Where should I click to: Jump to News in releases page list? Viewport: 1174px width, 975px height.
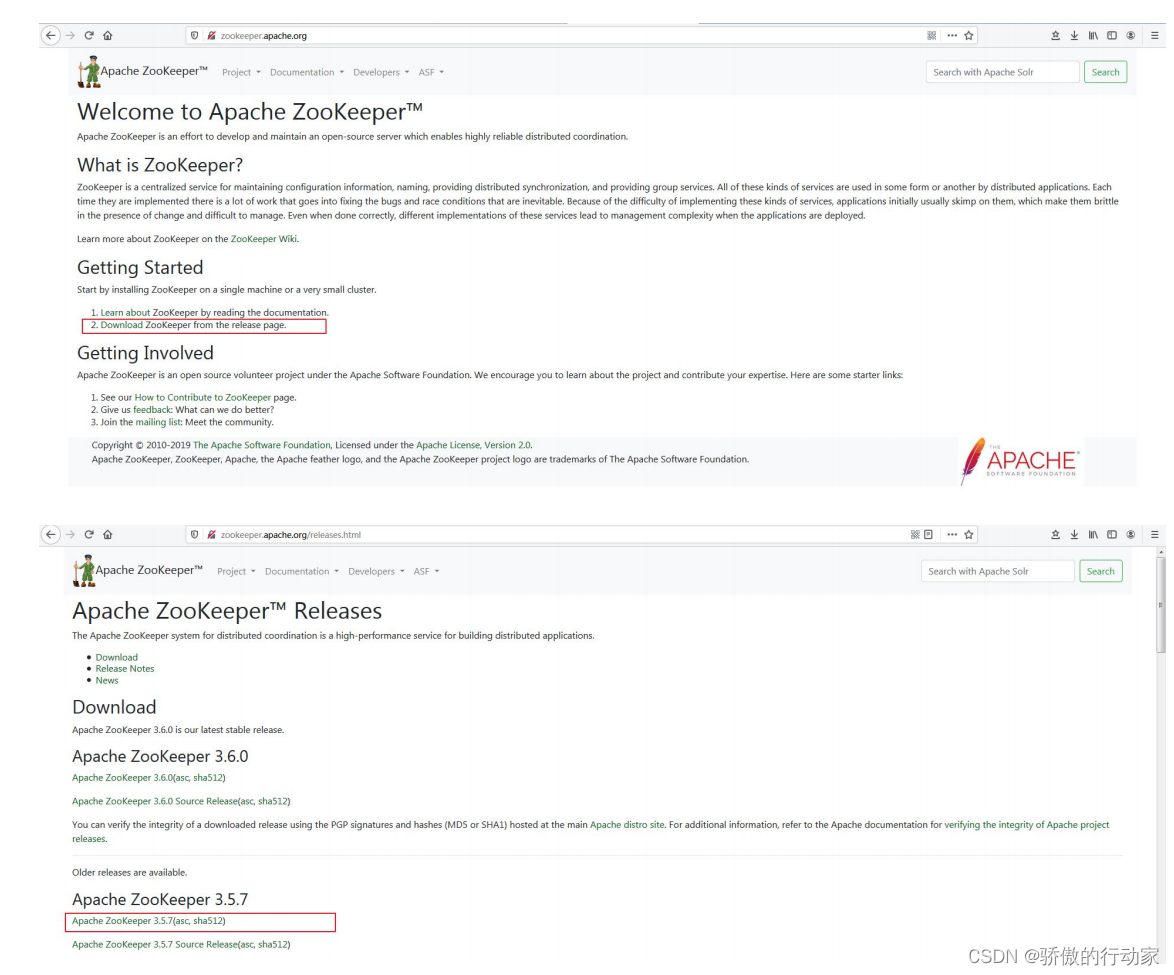[106, 681]
